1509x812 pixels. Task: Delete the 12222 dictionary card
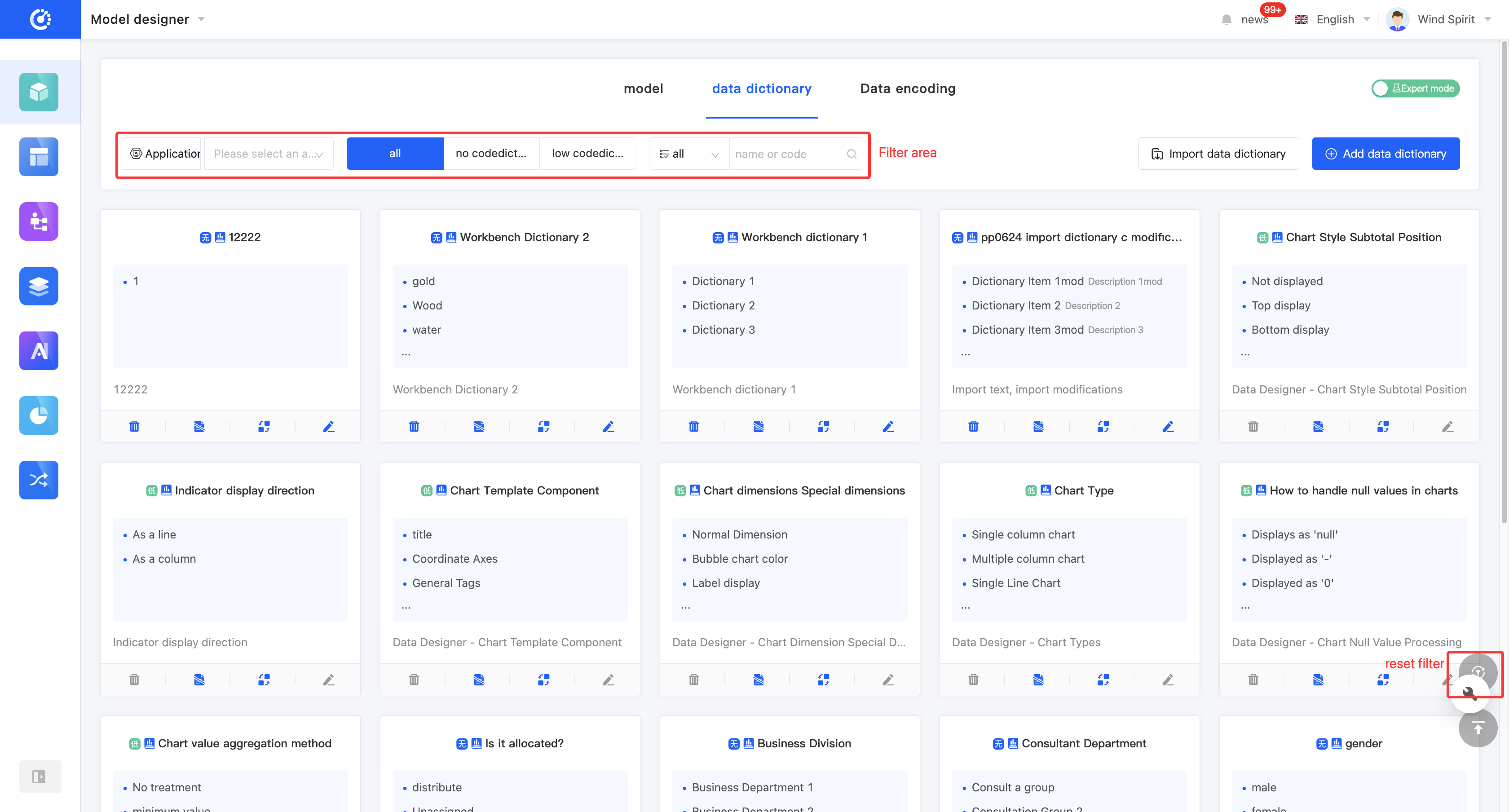(134, 427)
